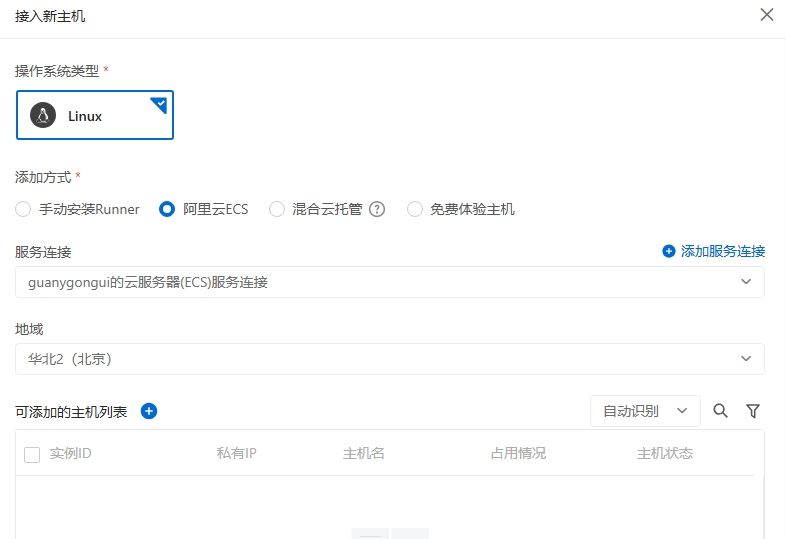
Task: Click the plus icon beside 添加服务连接
Action: [669, 251]
